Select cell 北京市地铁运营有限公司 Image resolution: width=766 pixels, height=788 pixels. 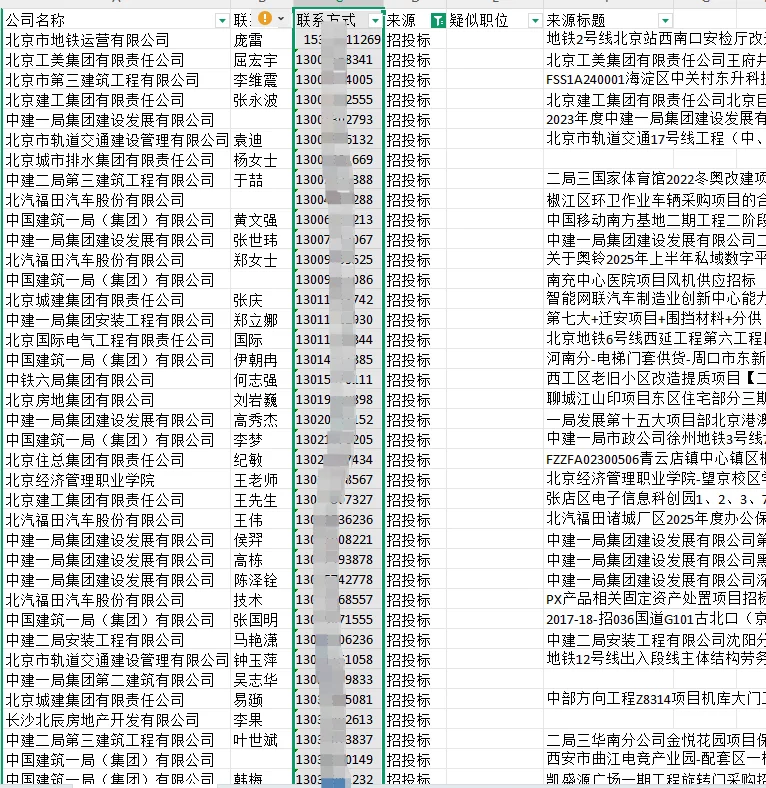(x=116, y=40)
